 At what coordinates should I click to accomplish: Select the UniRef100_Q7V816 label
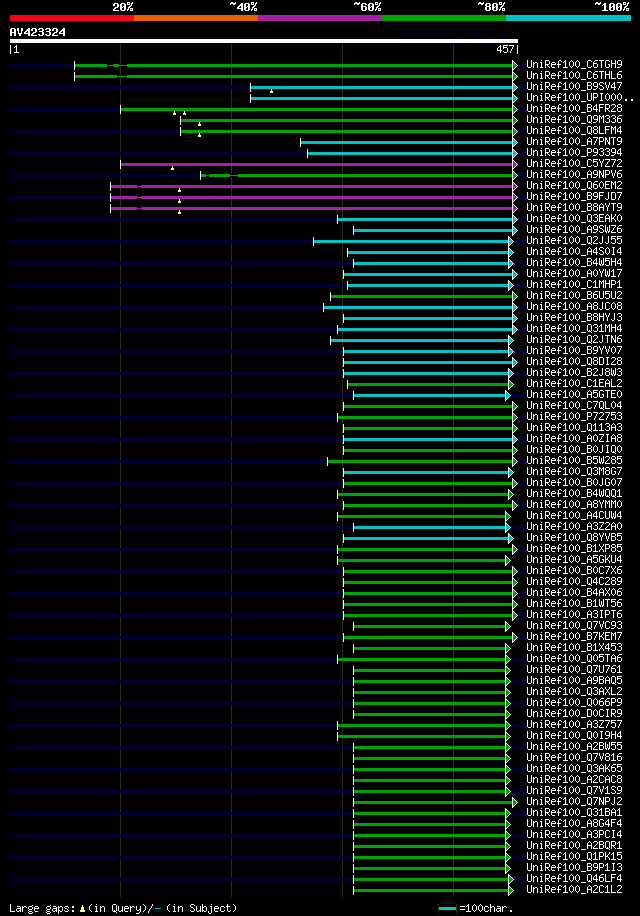[x=574, y=758]
